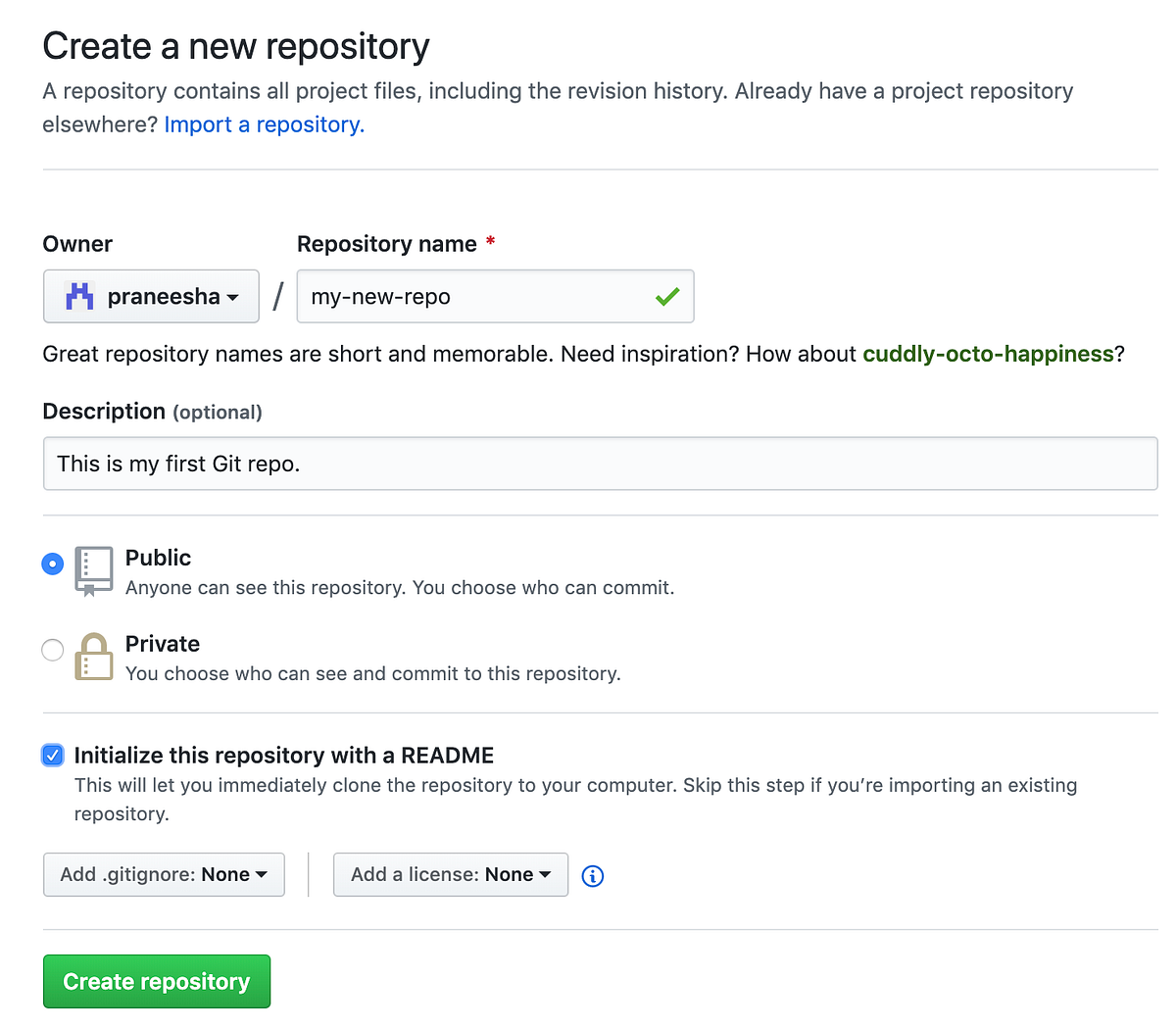1176x1029 pixels.
Task: Click the dropdown caret beside praneesha
Action: pos(235,296)
